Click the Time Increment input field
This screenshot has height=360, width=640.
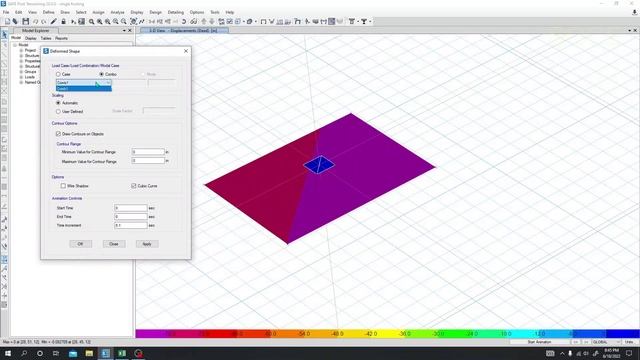[131, 225]
